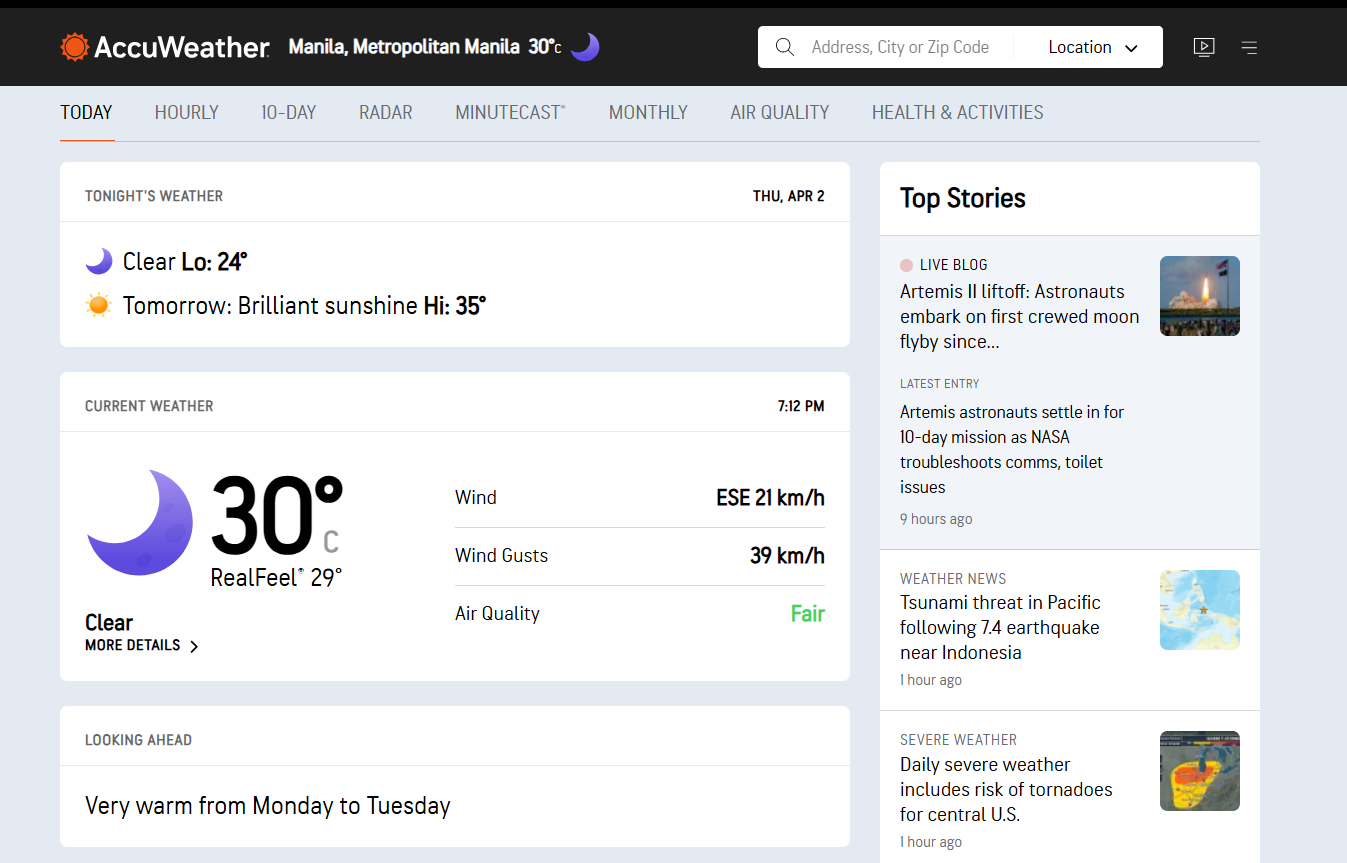Switch to the Hourly tab
1347x863 pixels.
coord(187,112)
